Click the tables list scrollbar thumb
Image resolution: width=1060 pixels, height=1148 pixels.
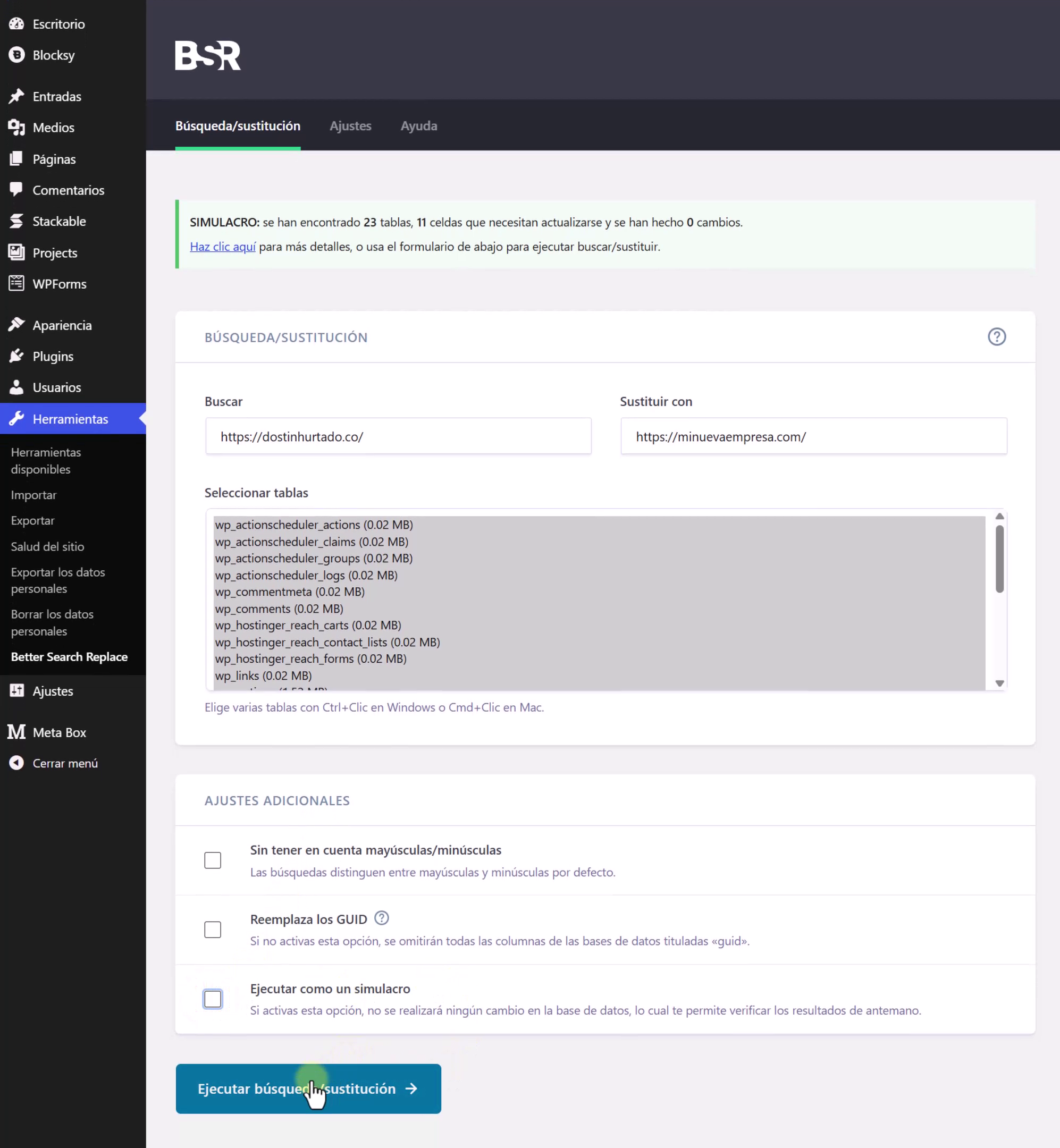tap(999, 559)
